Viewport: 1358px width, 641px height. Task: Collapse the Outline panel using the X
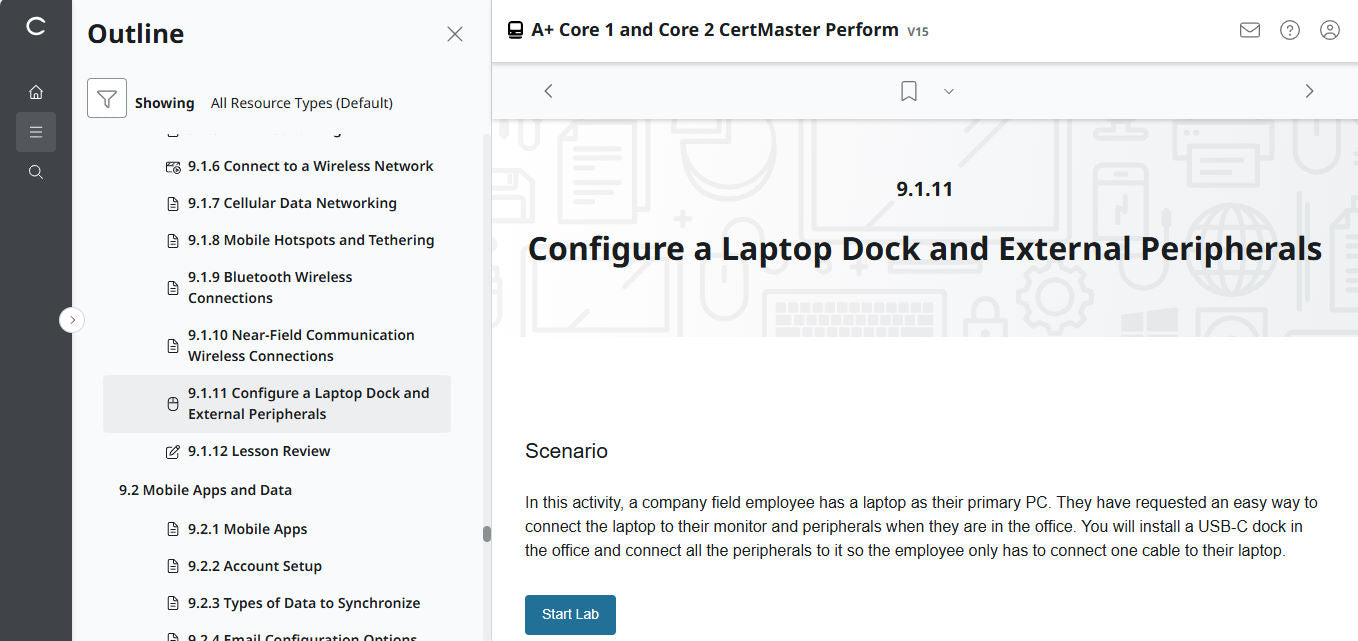(x=455, y=33)
